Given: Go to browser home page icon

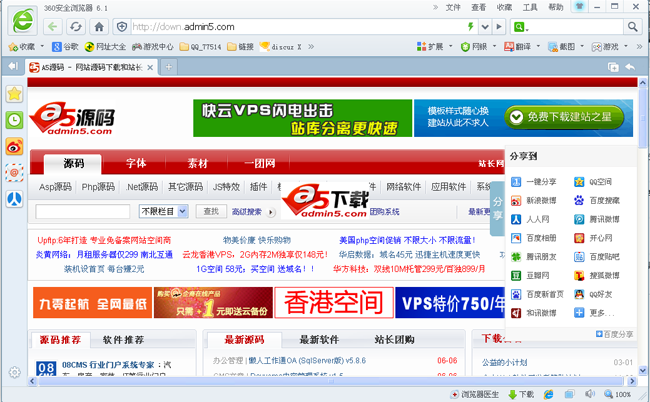Looking at the screenshot, I should pyautogui.click(x=99, y=27).
